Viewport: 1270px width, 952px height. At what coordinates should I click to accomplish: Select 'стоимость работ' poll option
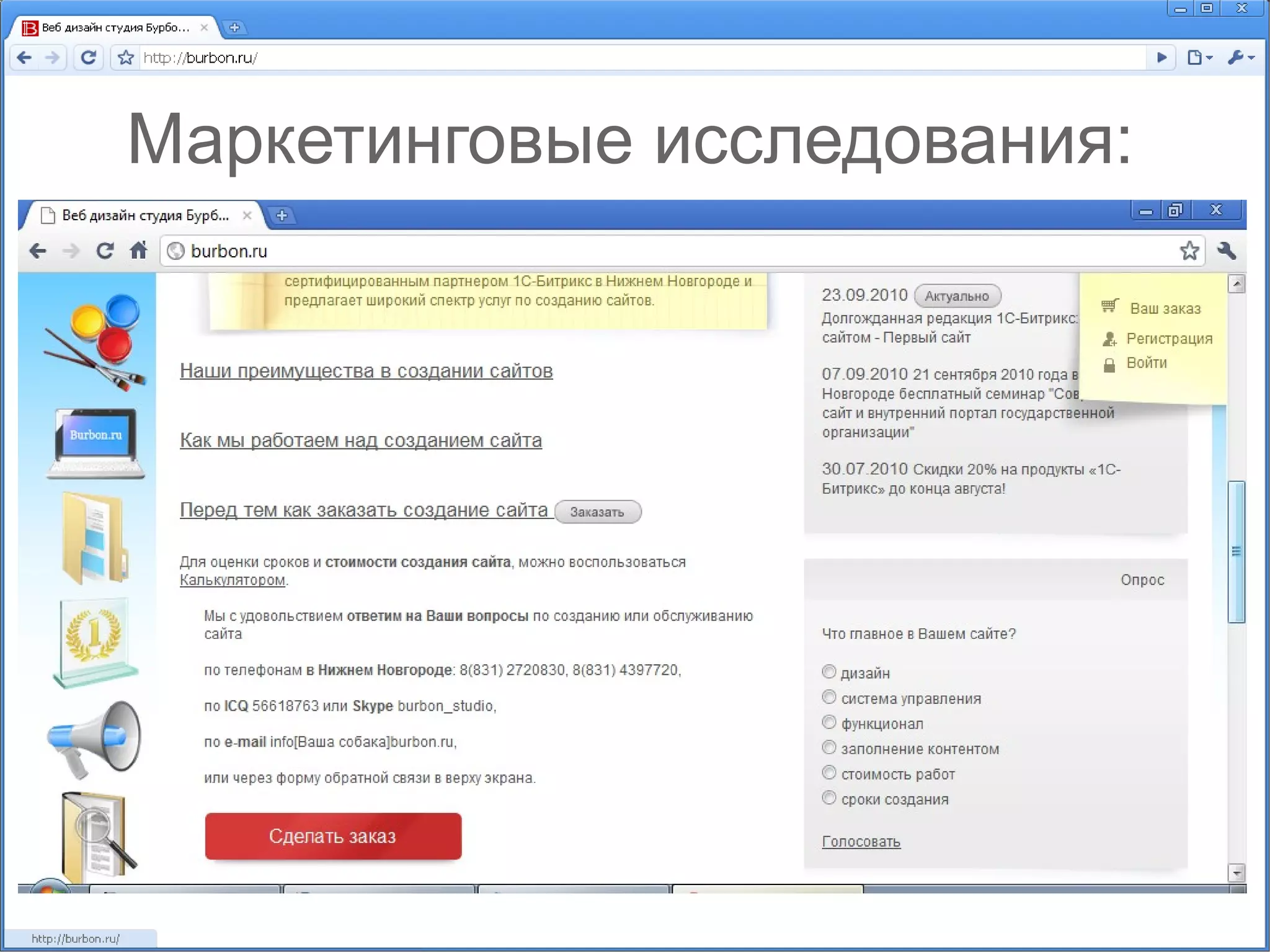tap(829, 773)
